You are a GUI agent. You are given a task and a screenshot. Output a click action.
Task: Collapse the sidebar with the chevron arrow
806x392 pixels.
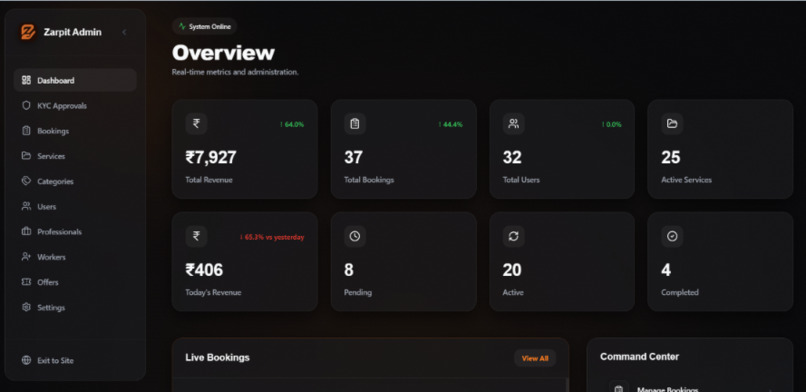point(124,32)
